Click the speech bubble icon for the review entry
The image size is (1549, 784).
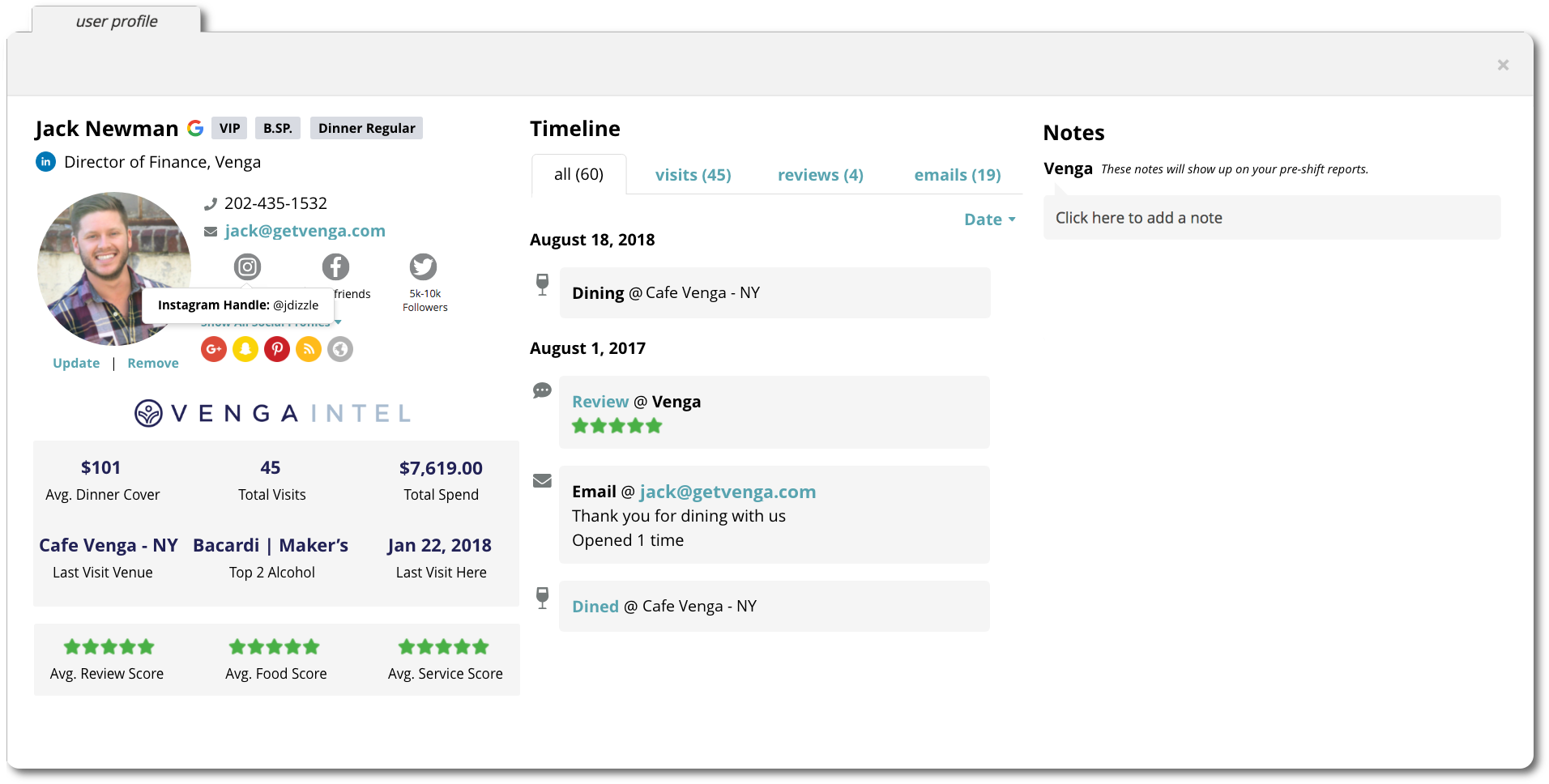[542, 391]
